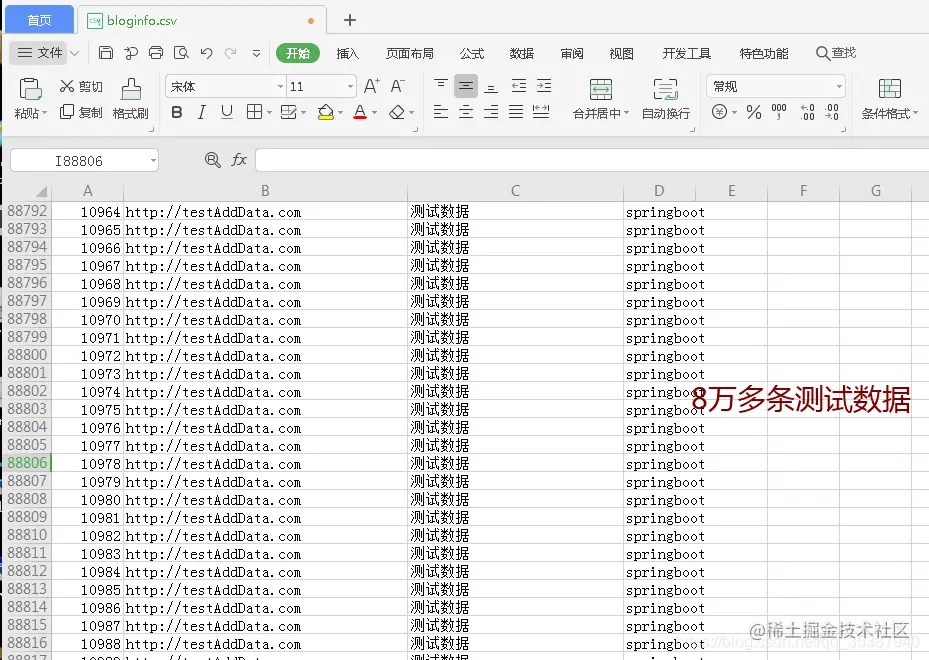
Task: Click Merge and Center 合并居中 button
Action: (601, 99)
